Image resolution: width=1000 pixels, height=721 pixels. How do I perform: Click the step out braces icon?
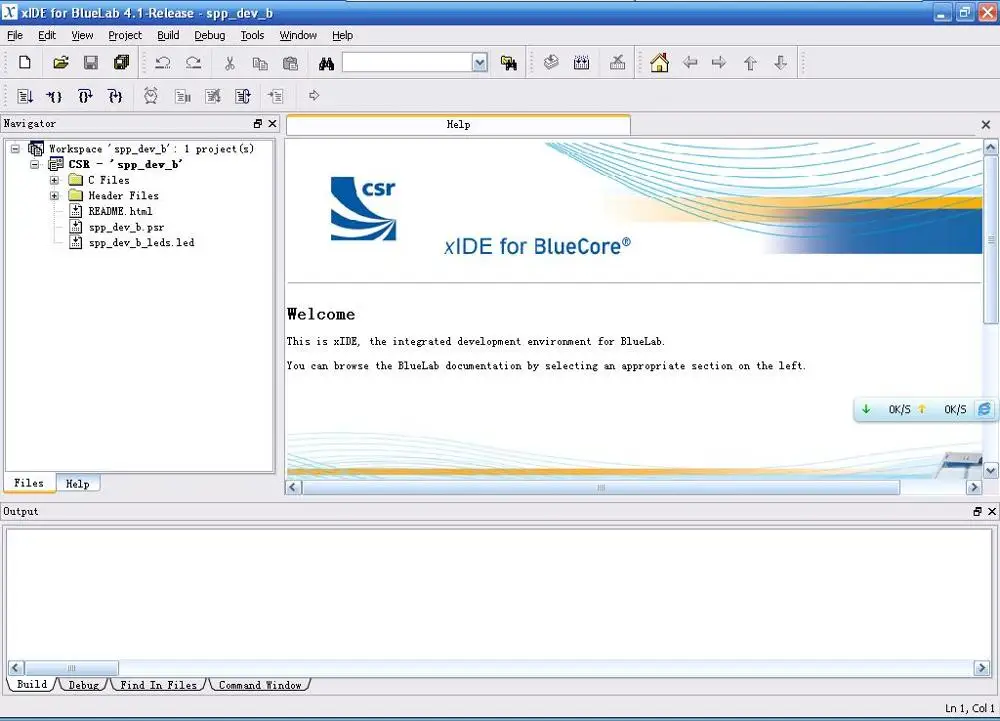[115, 96]
